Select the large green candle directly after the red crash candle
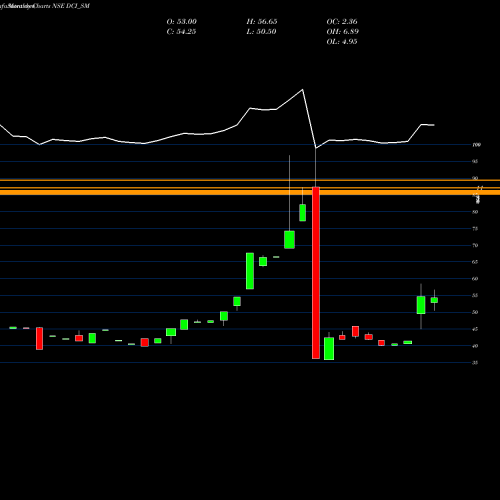The image size is (500, 500). point(329,348)
